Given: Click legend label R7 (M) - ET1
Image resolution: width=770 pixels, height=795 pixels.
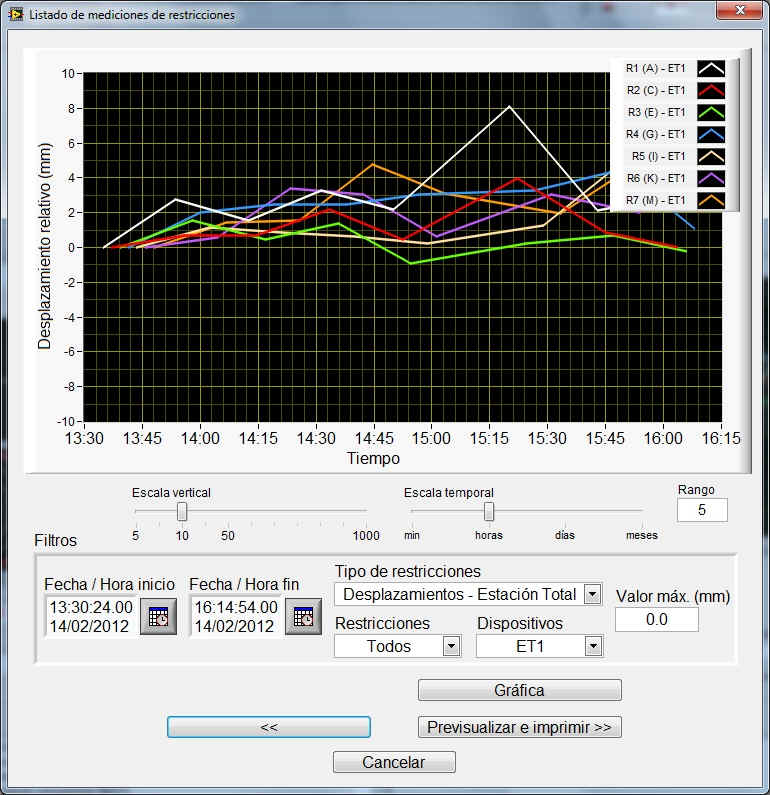Looking at the screenshot, I should click(x=655, y=200).
